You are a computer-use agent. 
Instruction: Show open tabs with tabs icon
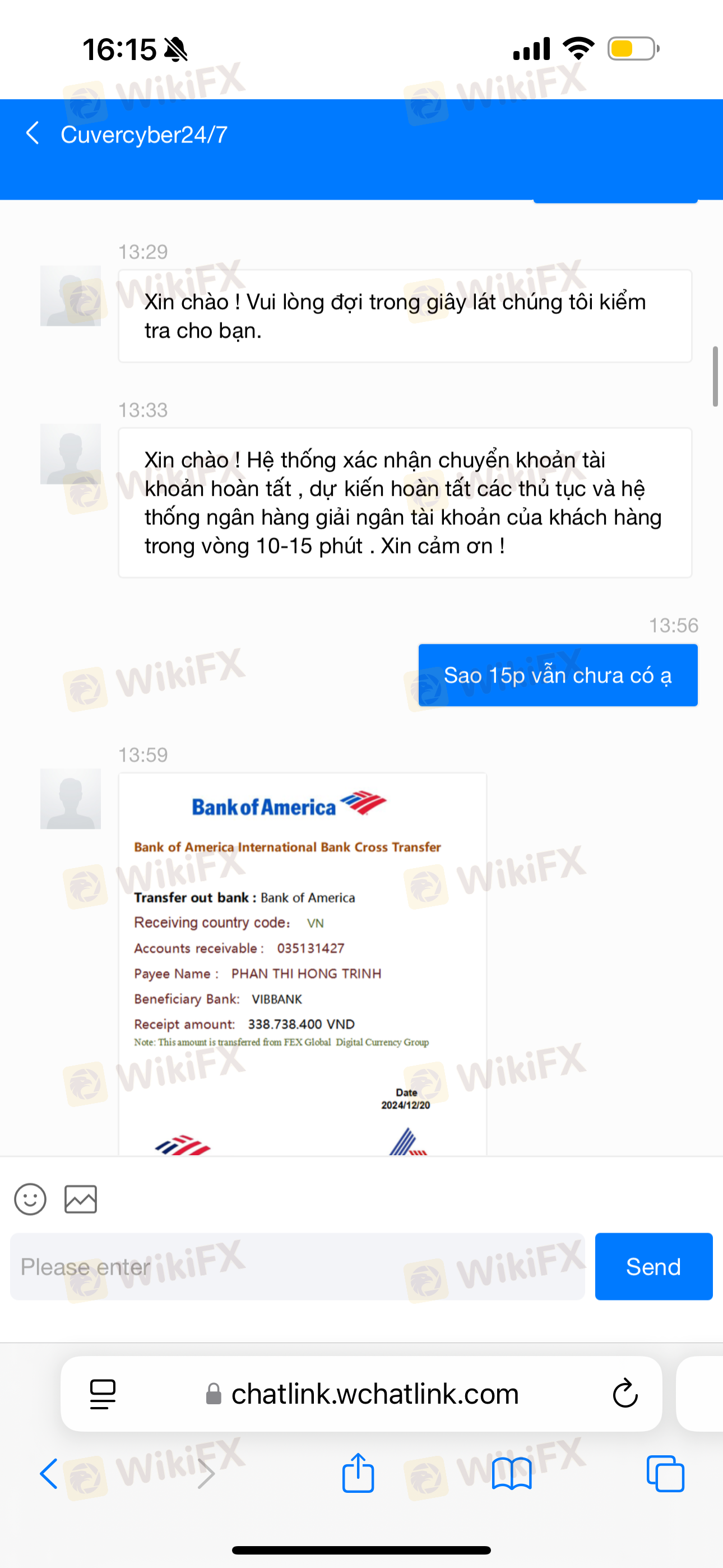pos(665,1474)
